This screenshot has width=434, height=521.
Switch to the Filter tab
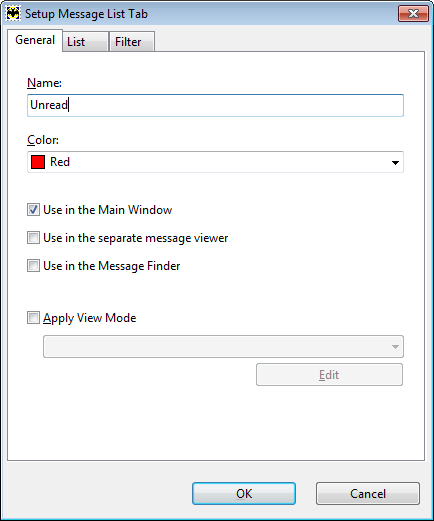(132, 42)
